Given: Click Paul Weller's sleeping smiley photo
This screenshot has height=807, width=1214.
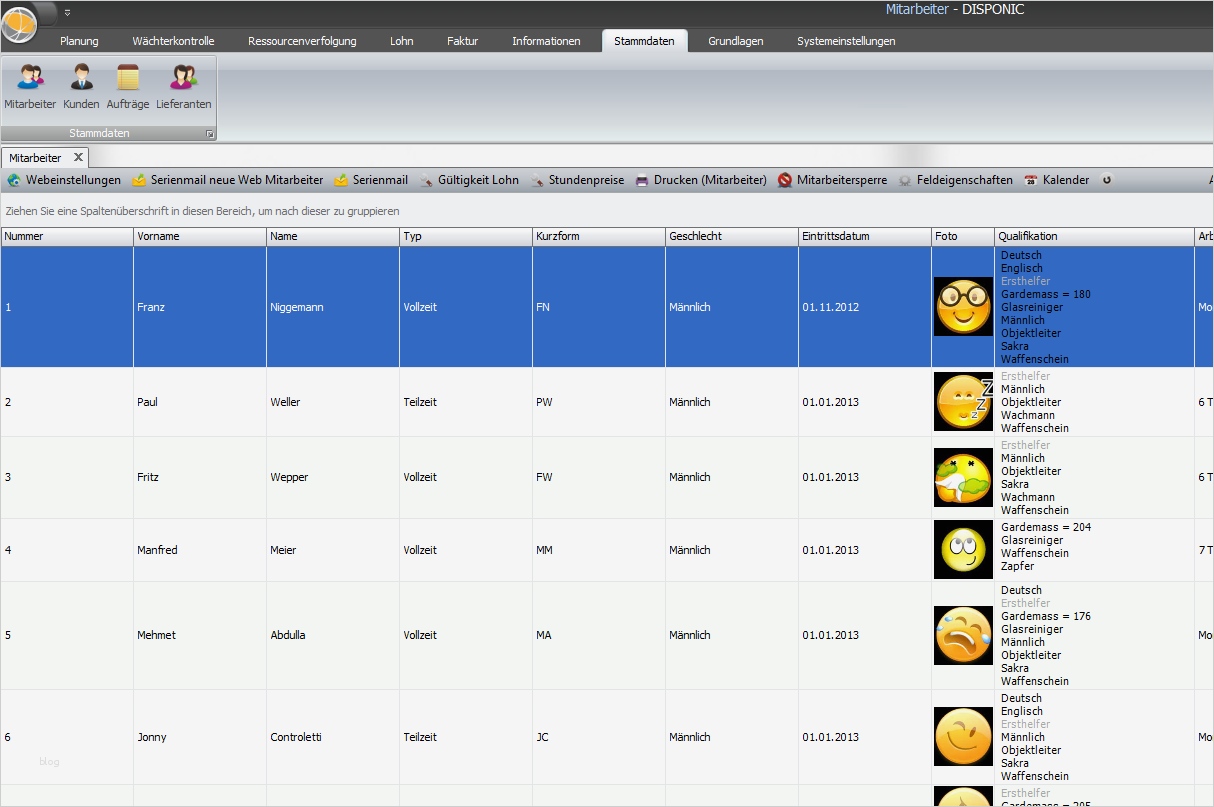Looking at the screenshot, I should 964,402.
